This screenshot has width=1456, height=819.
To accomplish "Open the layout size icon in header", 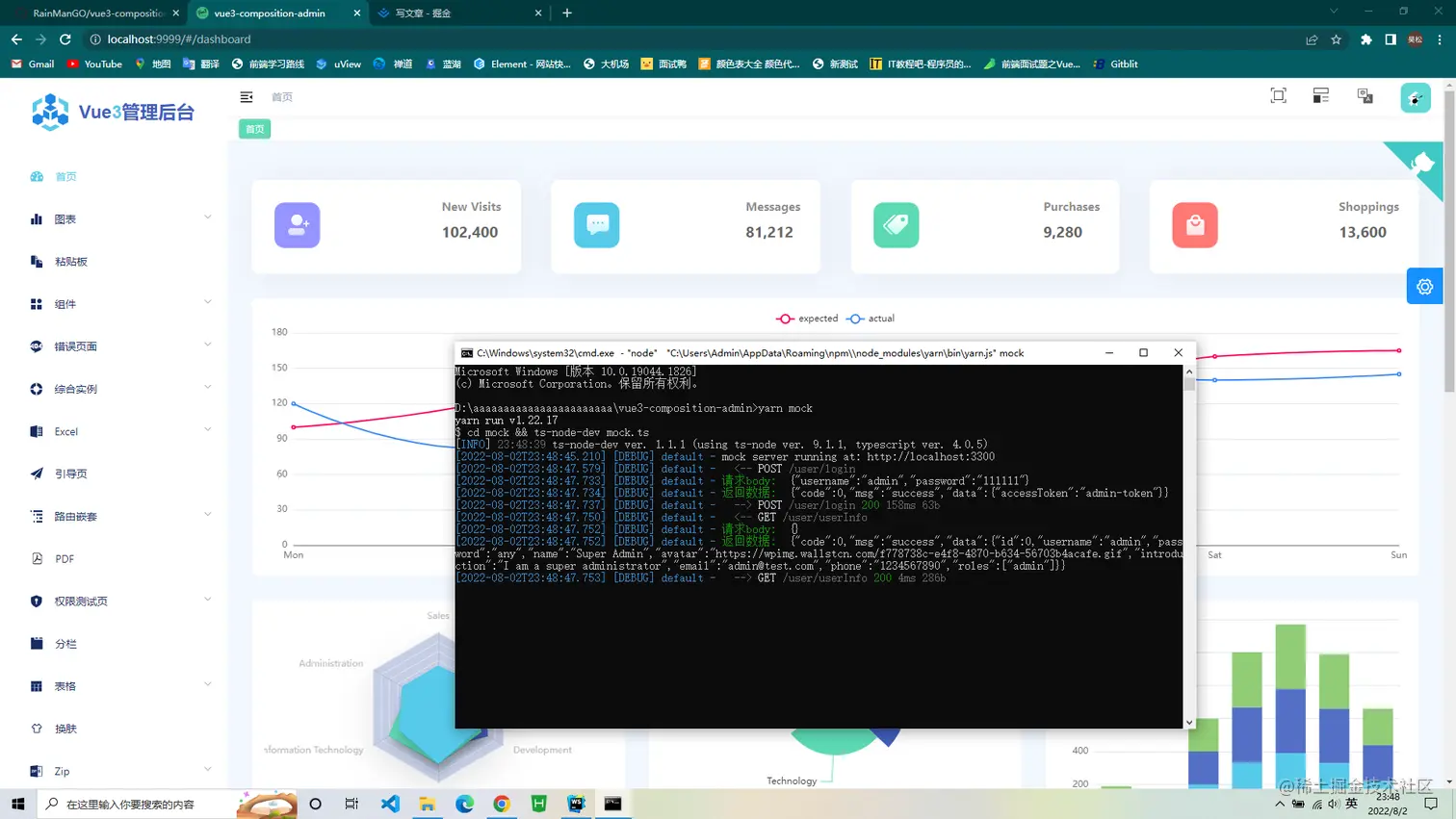I will tap(1320, 95).
